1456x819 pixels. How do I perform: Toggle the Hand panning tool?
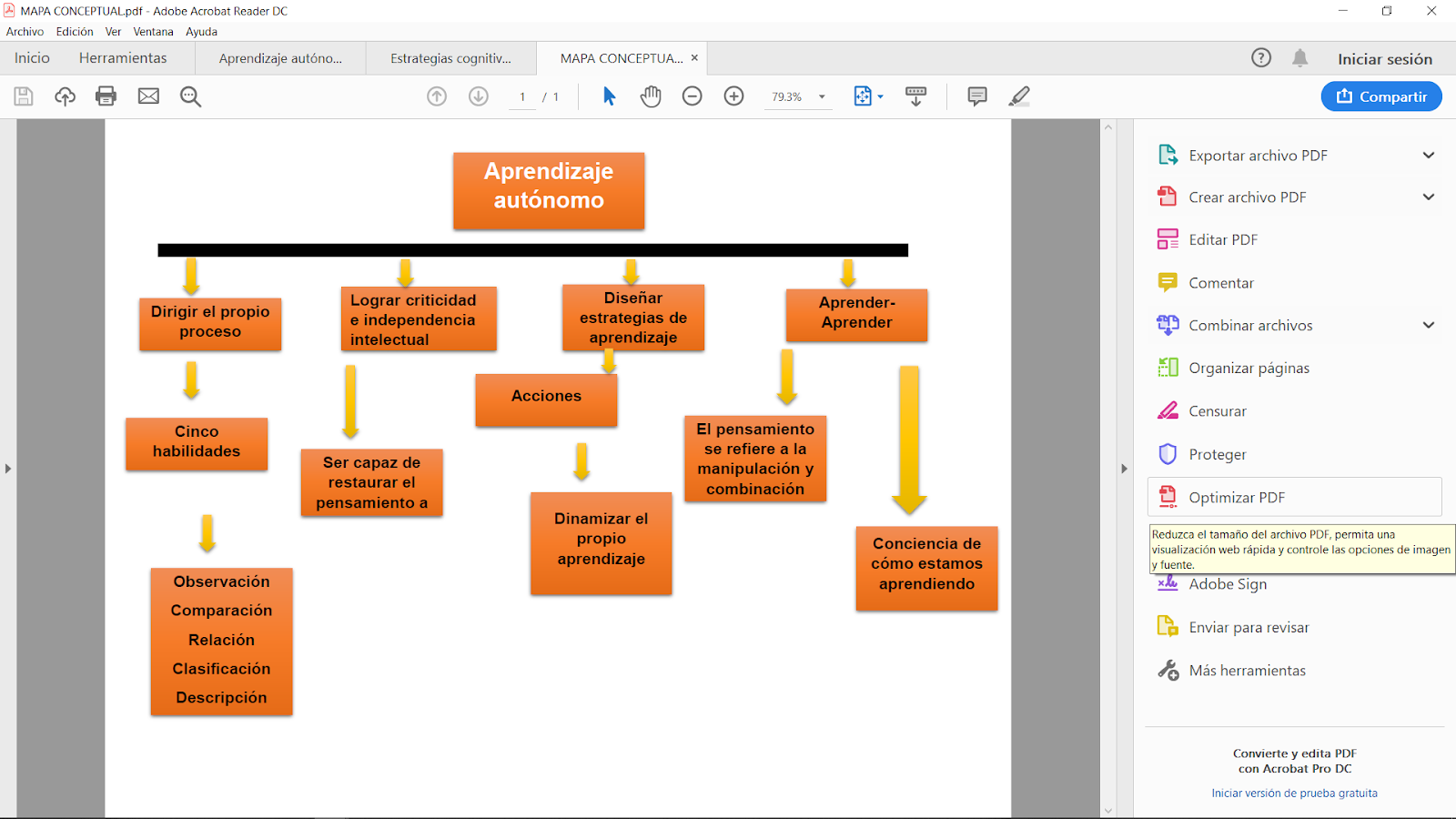tap(651, 96)
